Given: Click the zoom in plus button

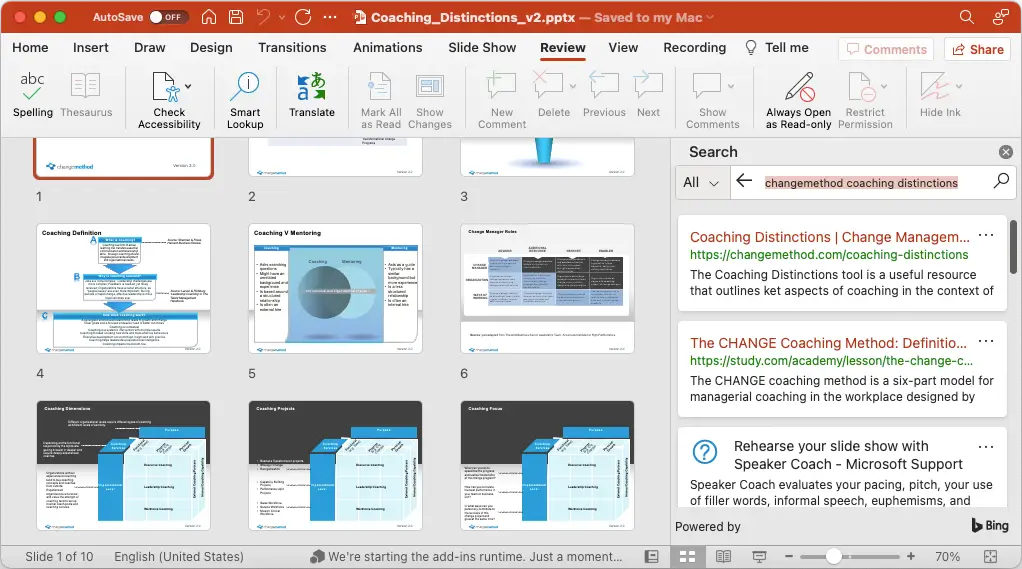Looking at the screenshot, I should (911, 557).
